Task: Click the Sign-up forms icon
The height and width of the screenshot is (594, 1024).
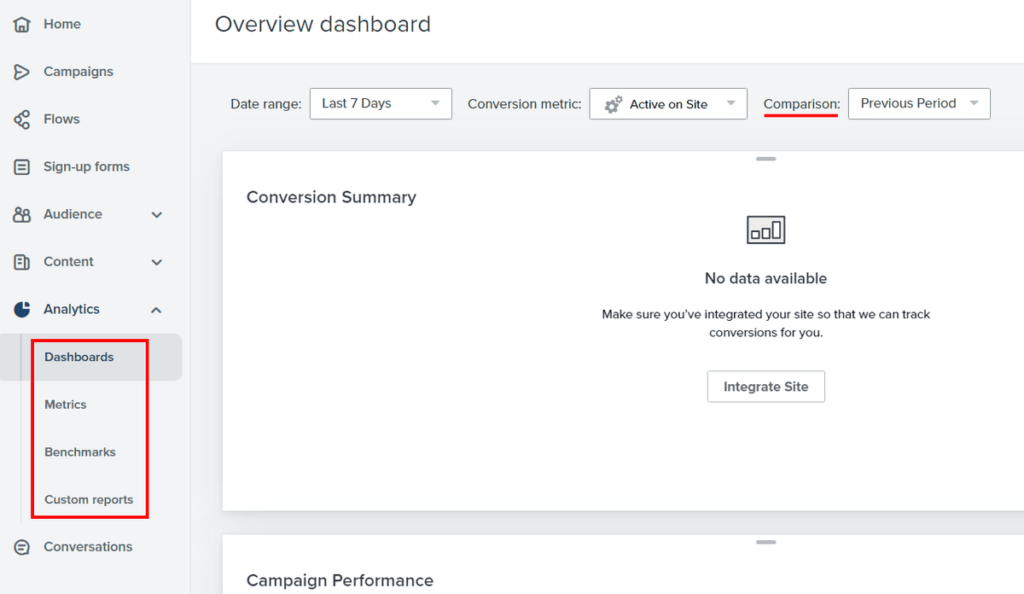Action: (21, 167)
